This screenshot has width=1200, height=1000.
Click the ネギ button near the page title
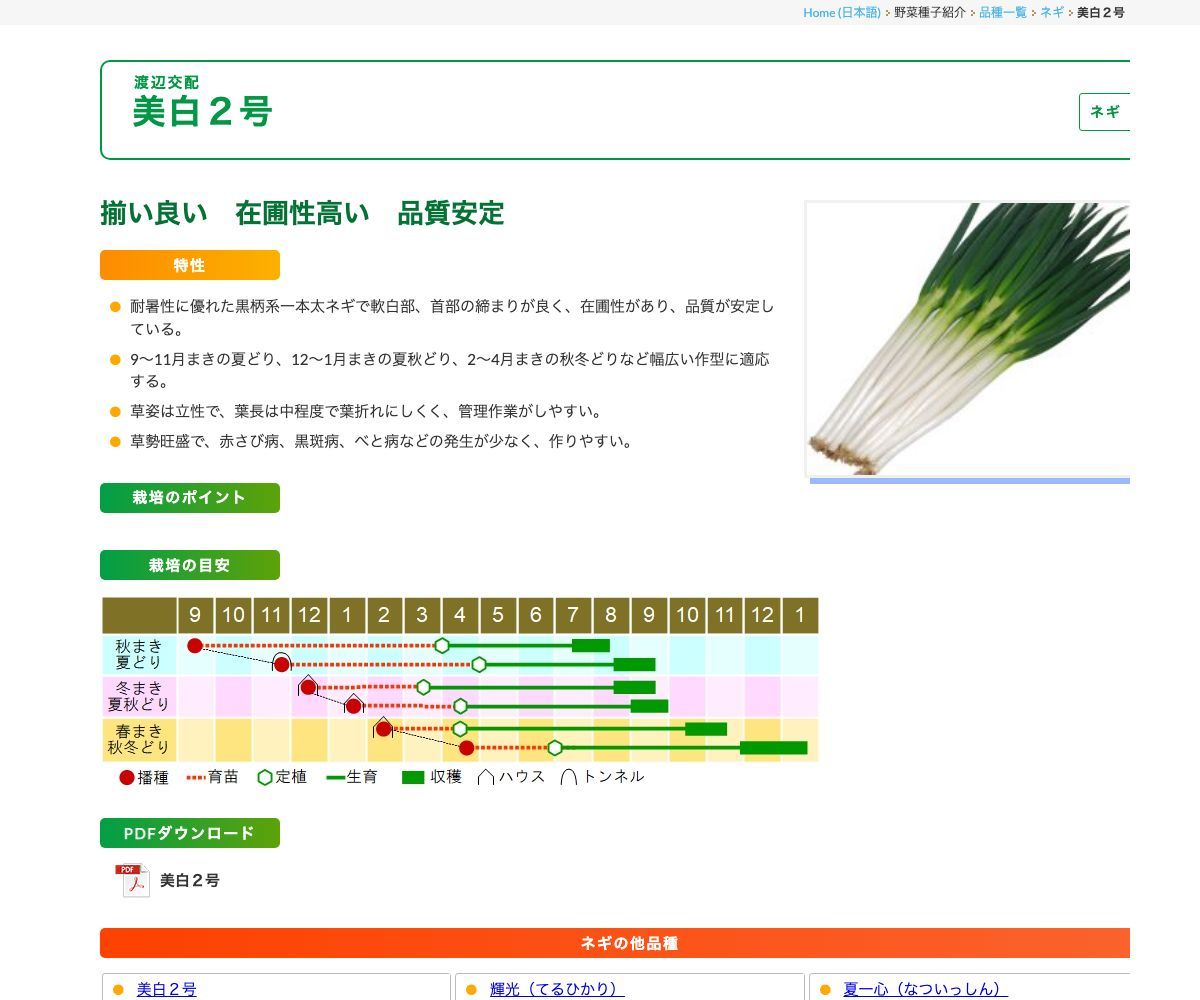[1106, 112]
